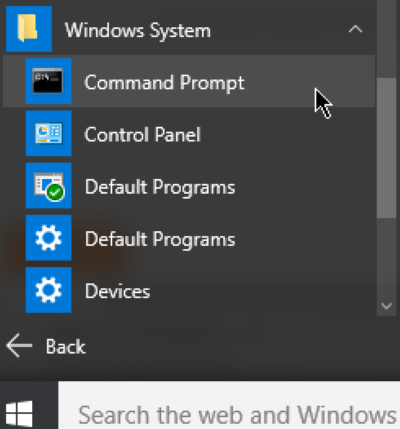
Task: Click the Back arrow icon
Action: click(x=19, y=346)
